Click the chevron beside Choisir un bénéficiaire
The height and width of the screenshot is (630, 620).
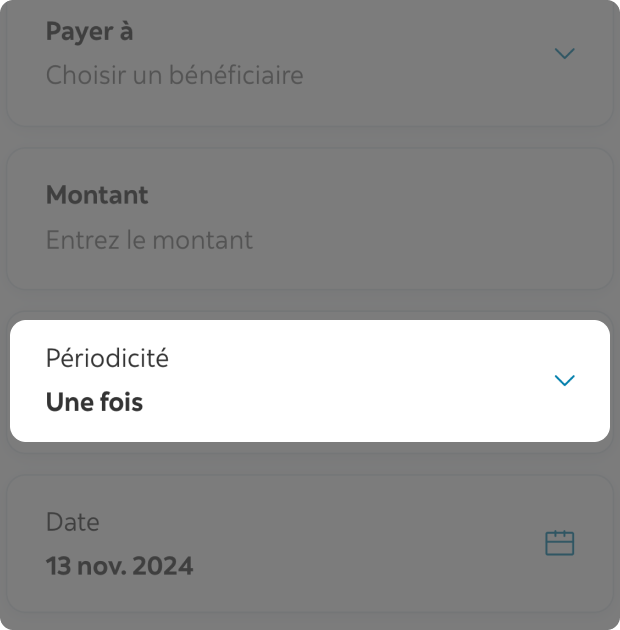point(565,53)
